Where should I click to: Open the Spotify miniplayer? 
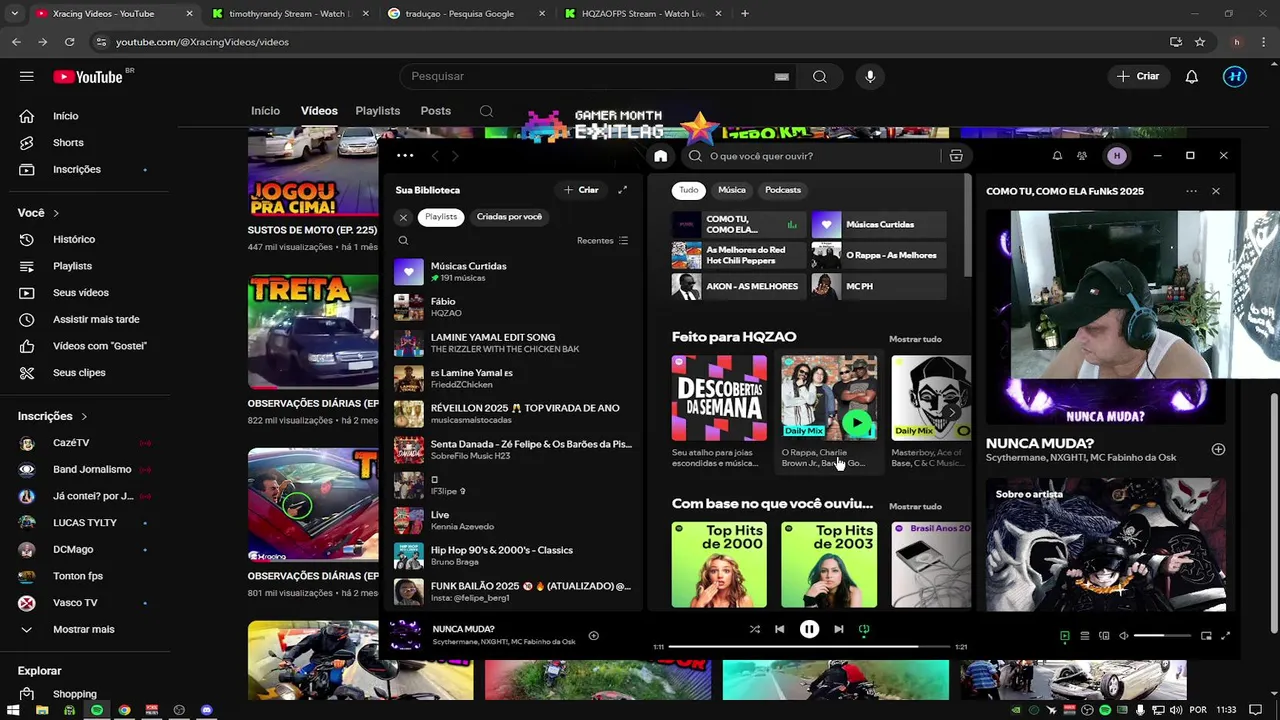(1206, 636)
